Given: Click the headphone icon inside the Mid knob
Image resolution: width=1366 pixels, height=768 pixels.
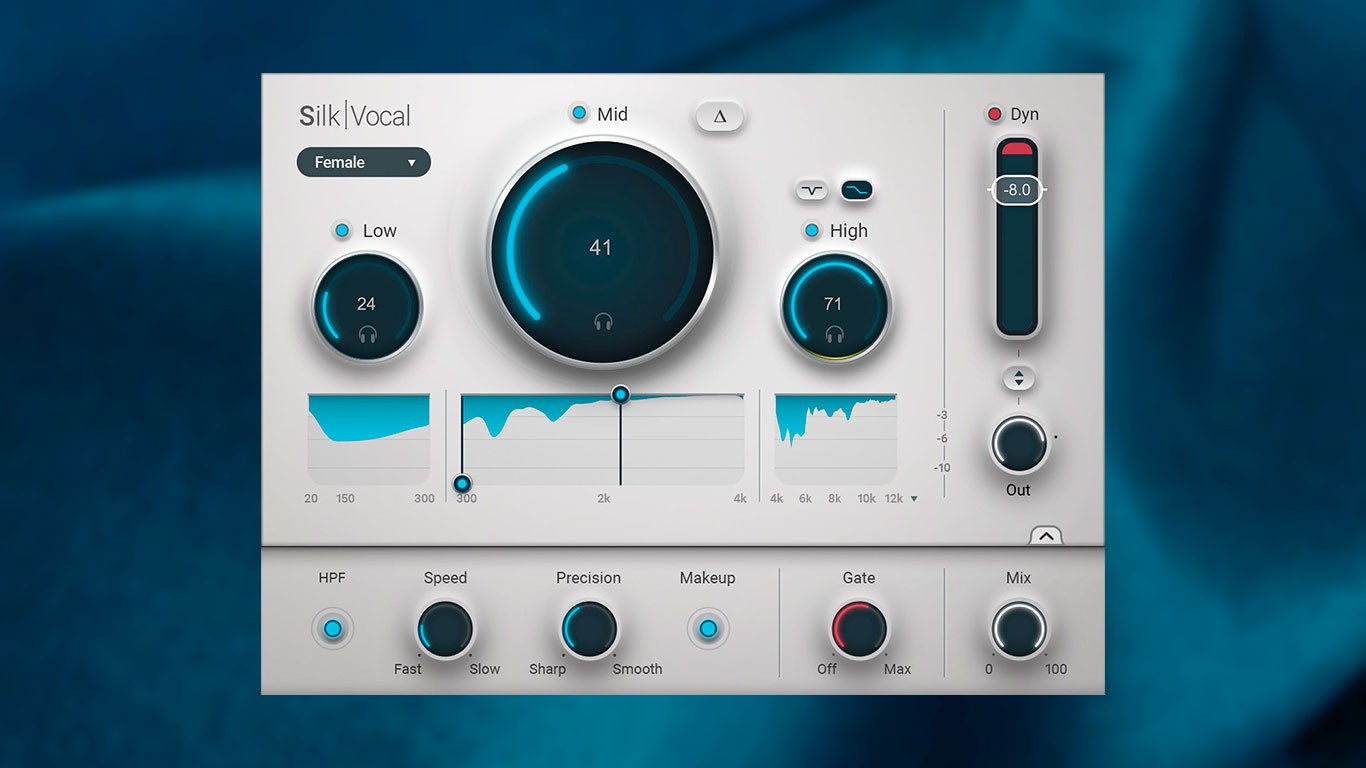Looking at the screenshot, I should 601,323.
